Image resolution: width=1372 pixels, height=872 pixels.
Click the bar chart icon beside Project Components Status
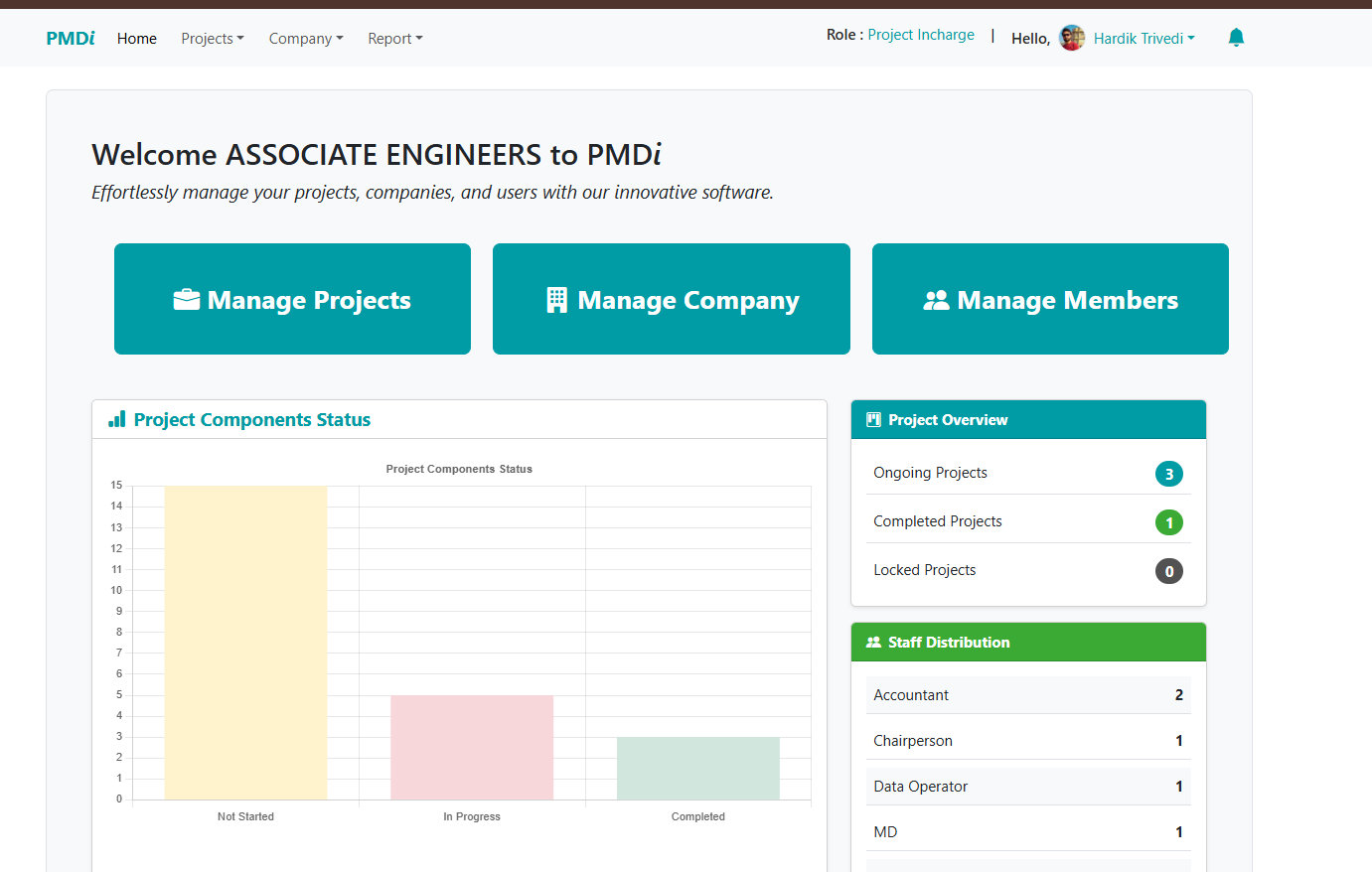pos(116,419)
